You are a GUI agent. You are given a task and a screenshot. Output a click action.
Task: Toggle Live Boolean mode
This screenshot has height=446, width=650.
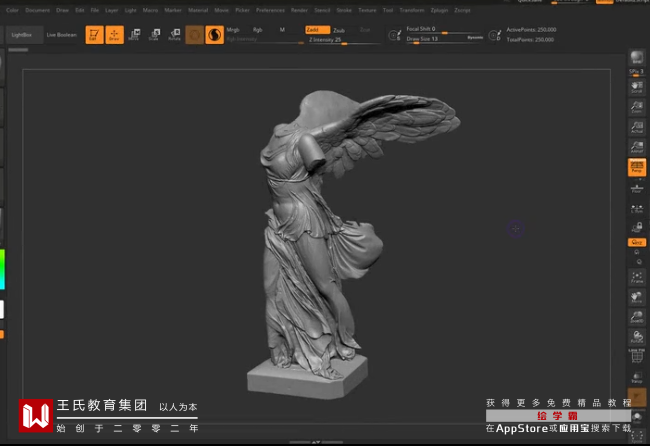(61, 35)
